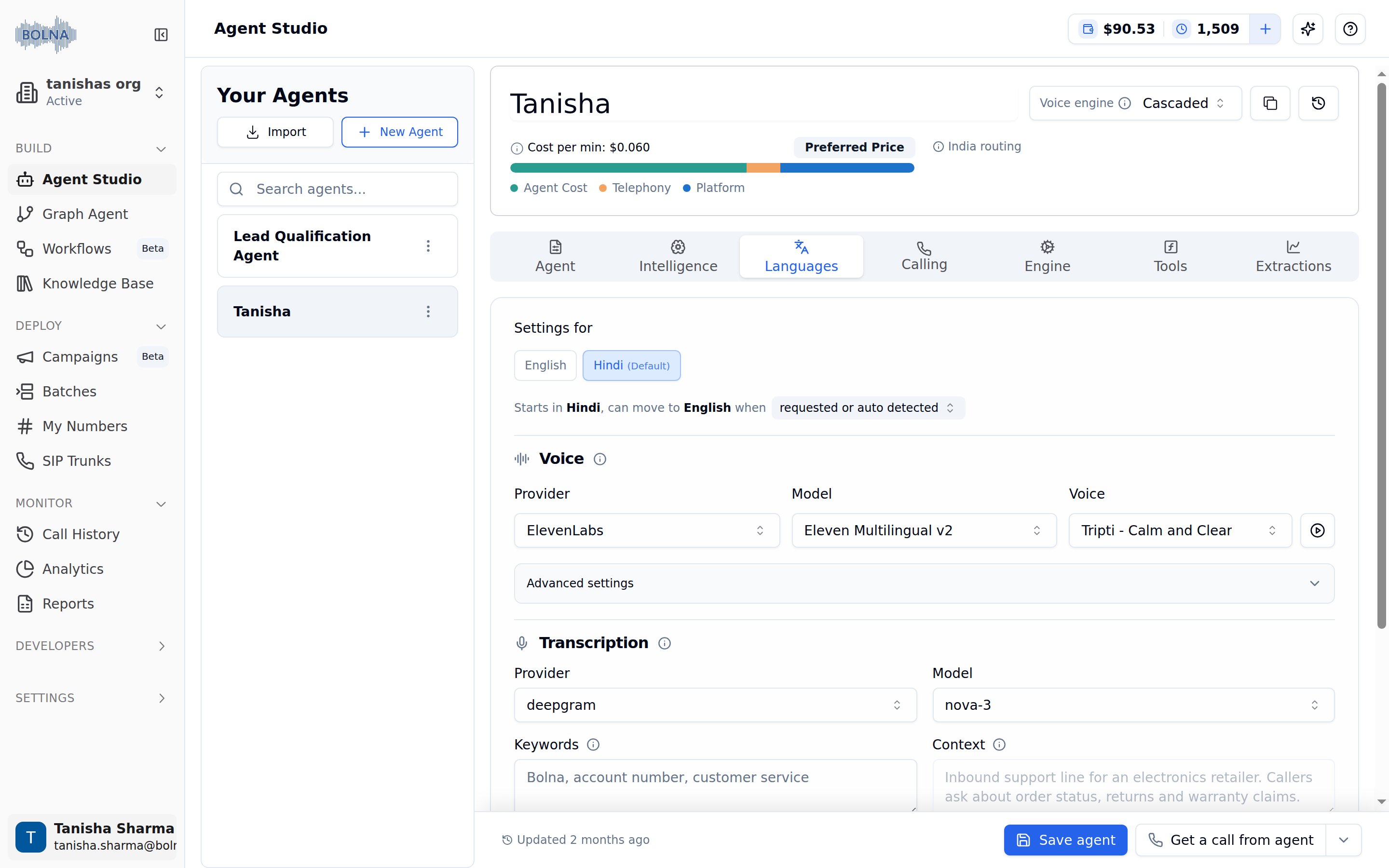Viewport: 1389px width, 868px height.
Task: Open nova-3 transcription model dropdown
Action: (1133, 705)
